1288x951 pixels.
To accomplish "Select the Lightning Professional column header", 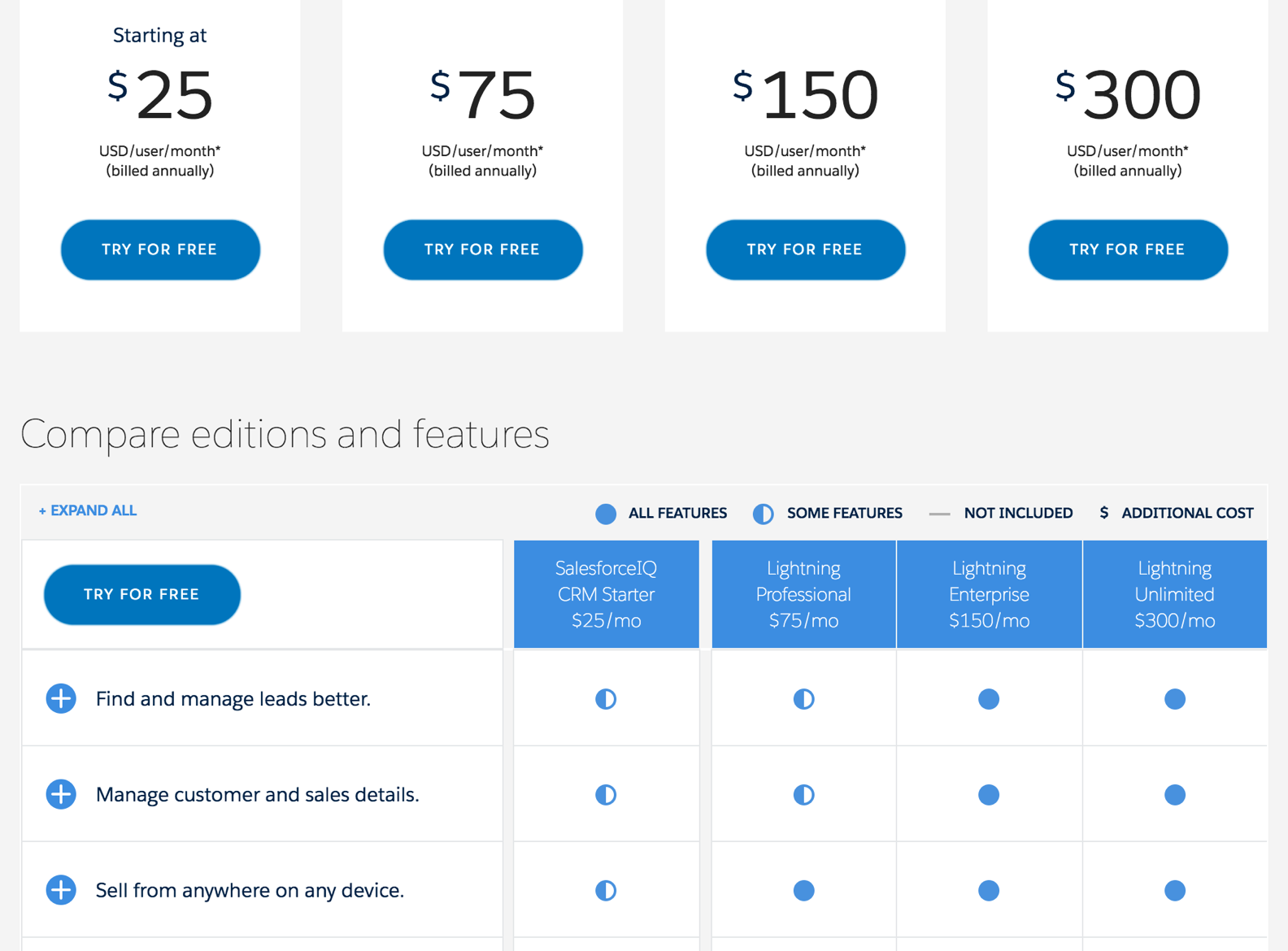I will (x=803, y=594).
